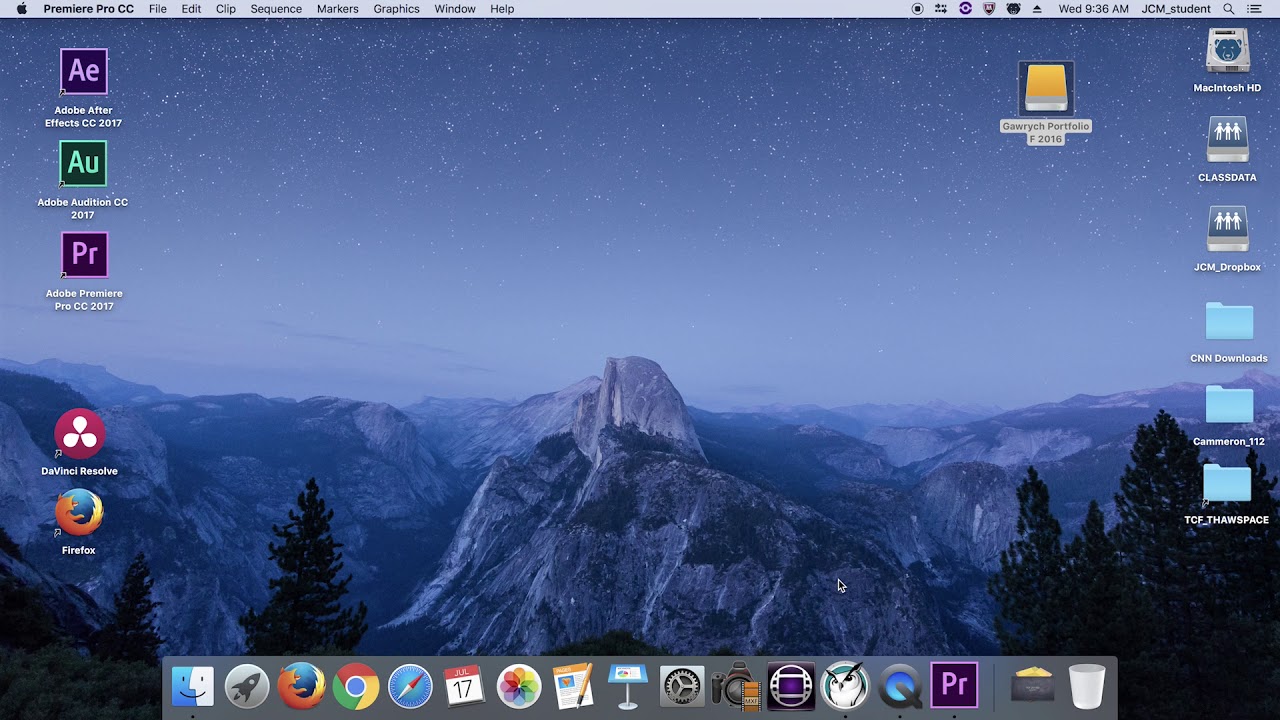Open the Premiere Pro CC application menu
The image size is (1280, 720).
click(88, 9)
